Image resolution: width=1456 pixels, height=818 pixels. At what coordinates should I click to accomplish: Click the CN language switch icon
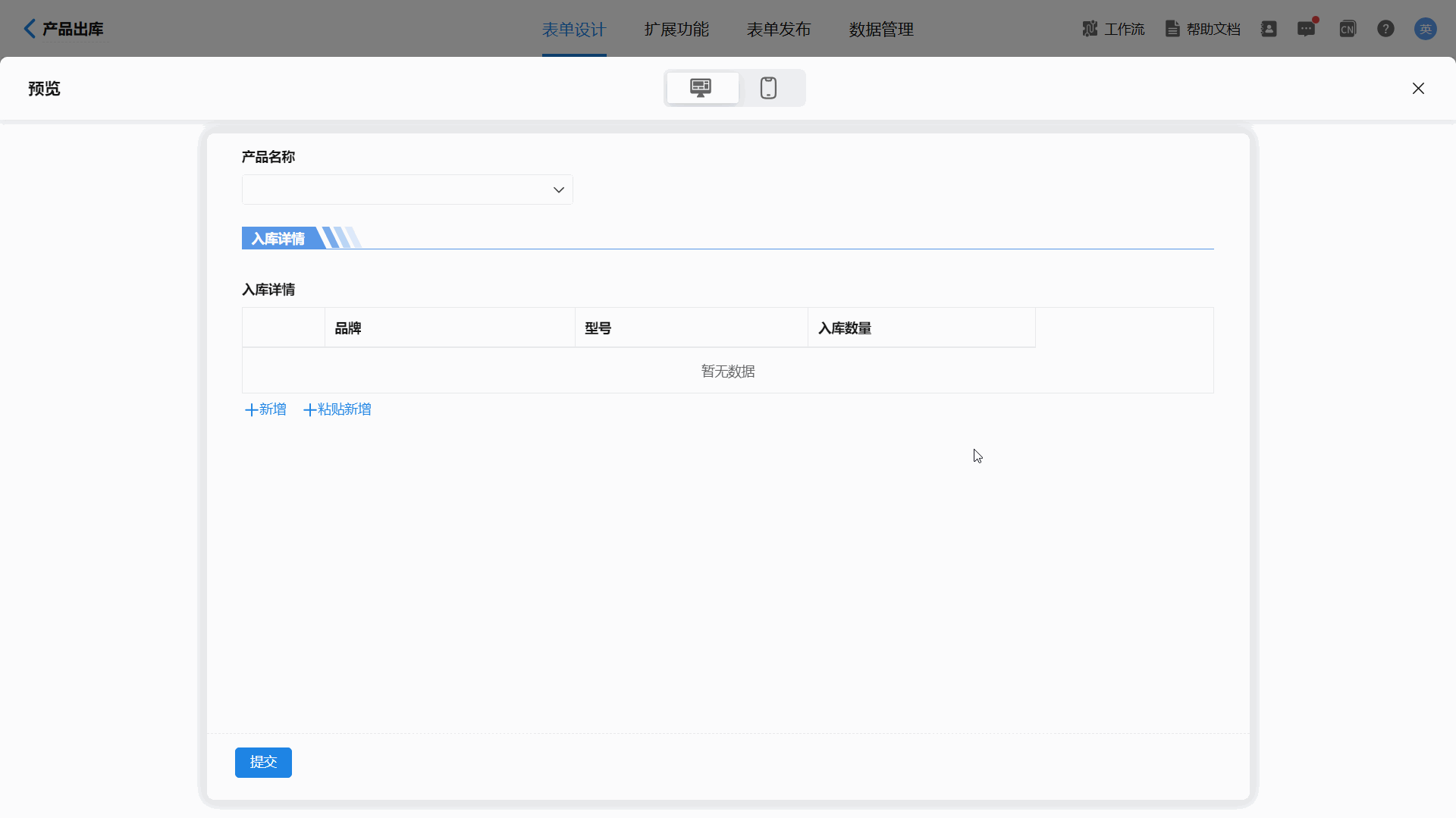pyautogui.click(x=1348, y=29)
